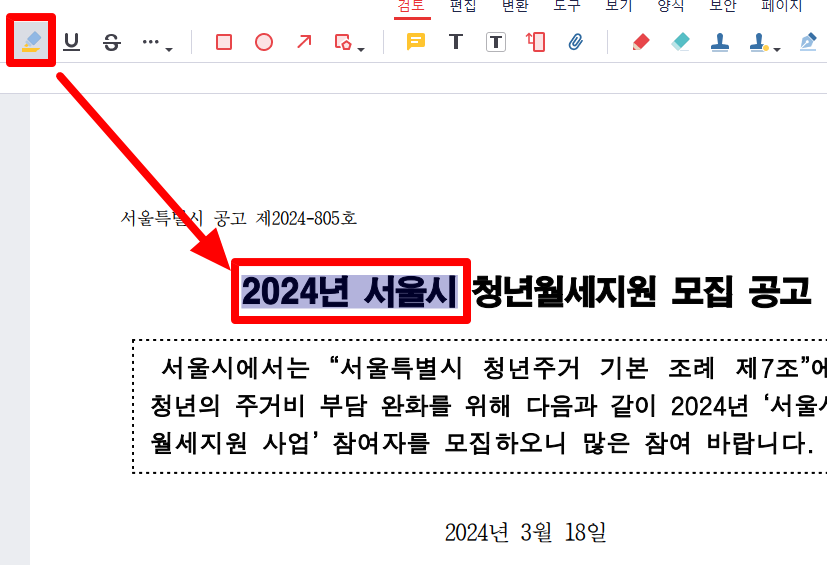Switch to the 편집 tab
827x565 pixels.
point(463,6)
